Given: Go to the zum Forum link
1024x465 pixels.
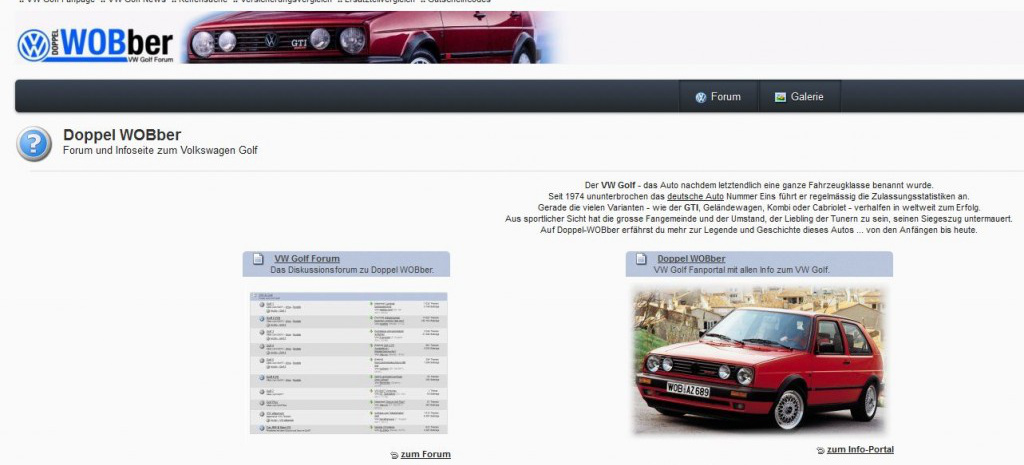Looking at the screenshot, I should pyautogui.click(x=425, y=454).
